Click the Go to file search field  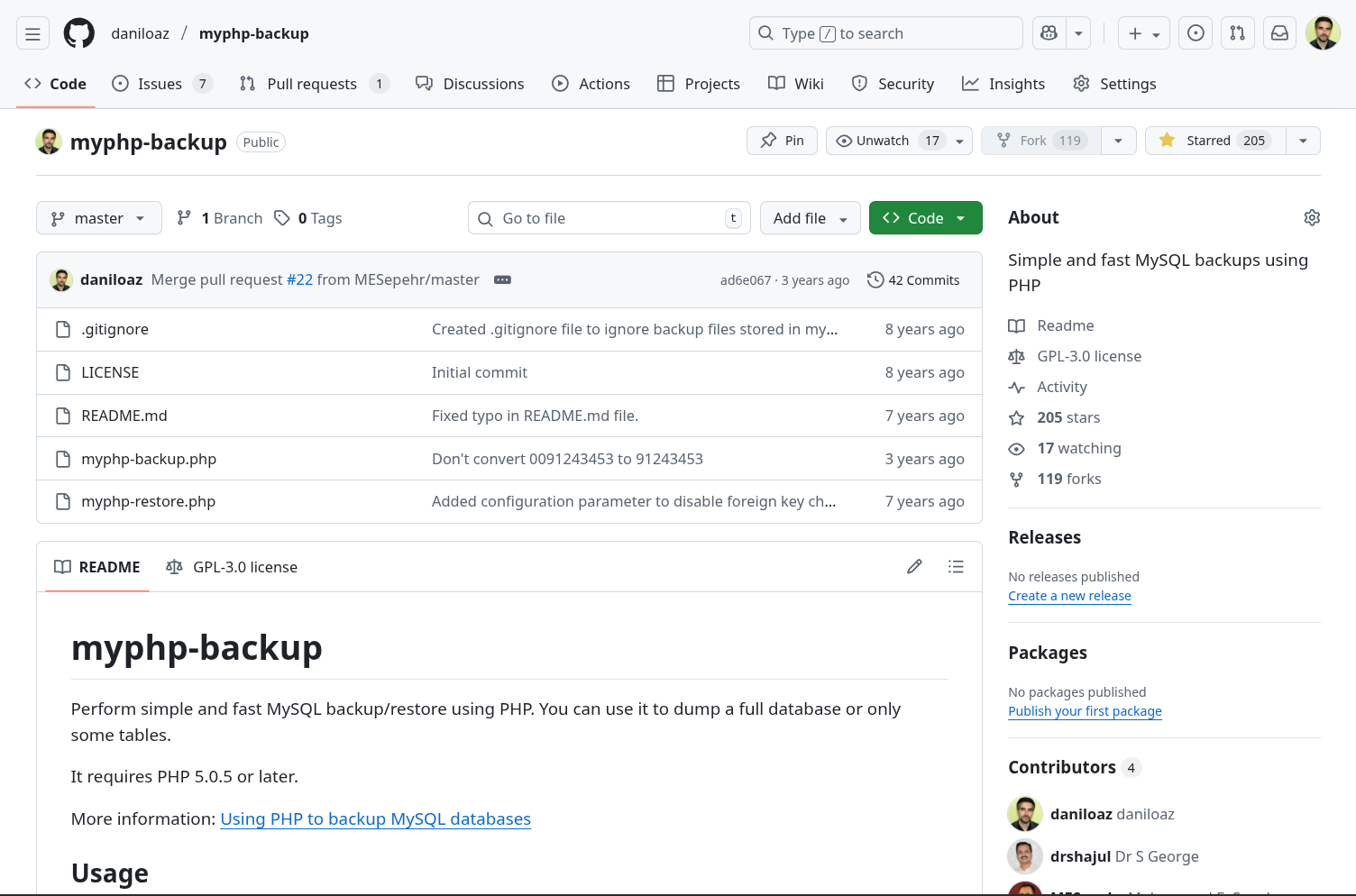[609, 217]
